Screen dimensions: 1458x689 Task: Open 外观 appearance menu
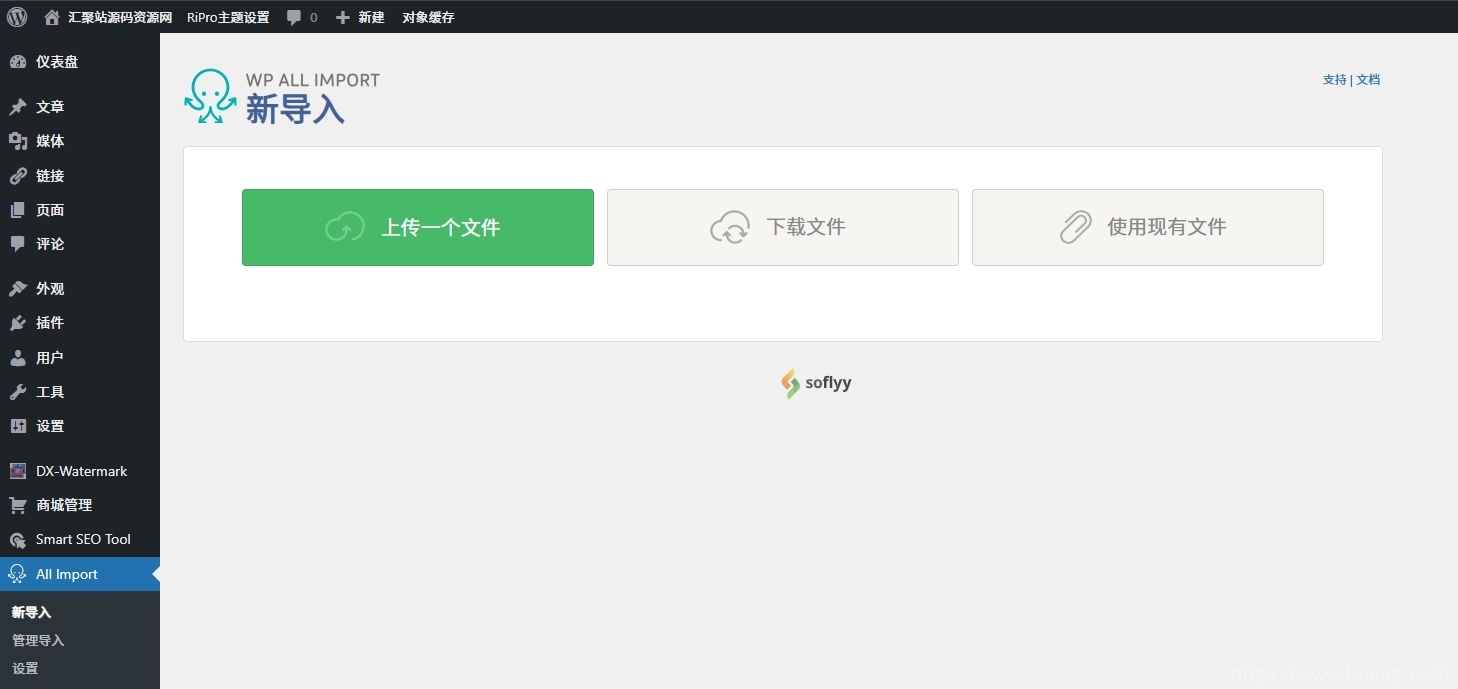(x=80, y=289)
